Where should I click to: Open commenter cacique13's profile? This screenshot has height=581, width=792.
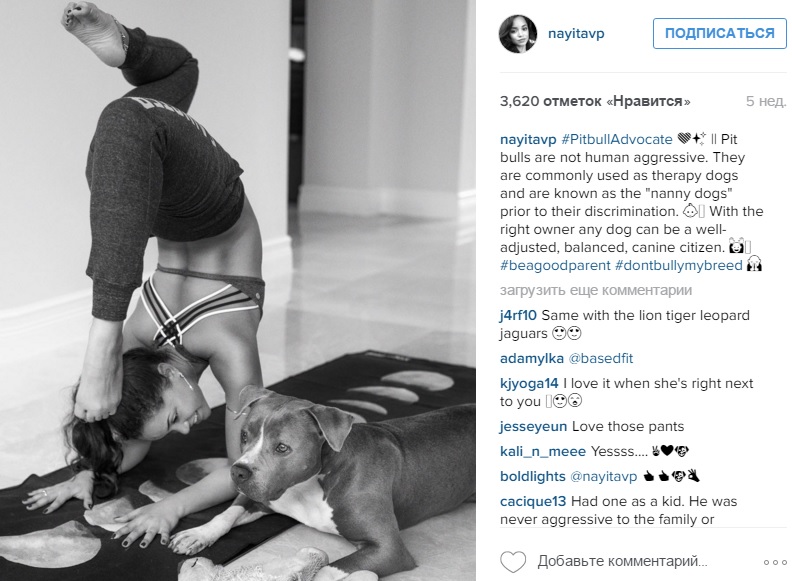point(533,501)
